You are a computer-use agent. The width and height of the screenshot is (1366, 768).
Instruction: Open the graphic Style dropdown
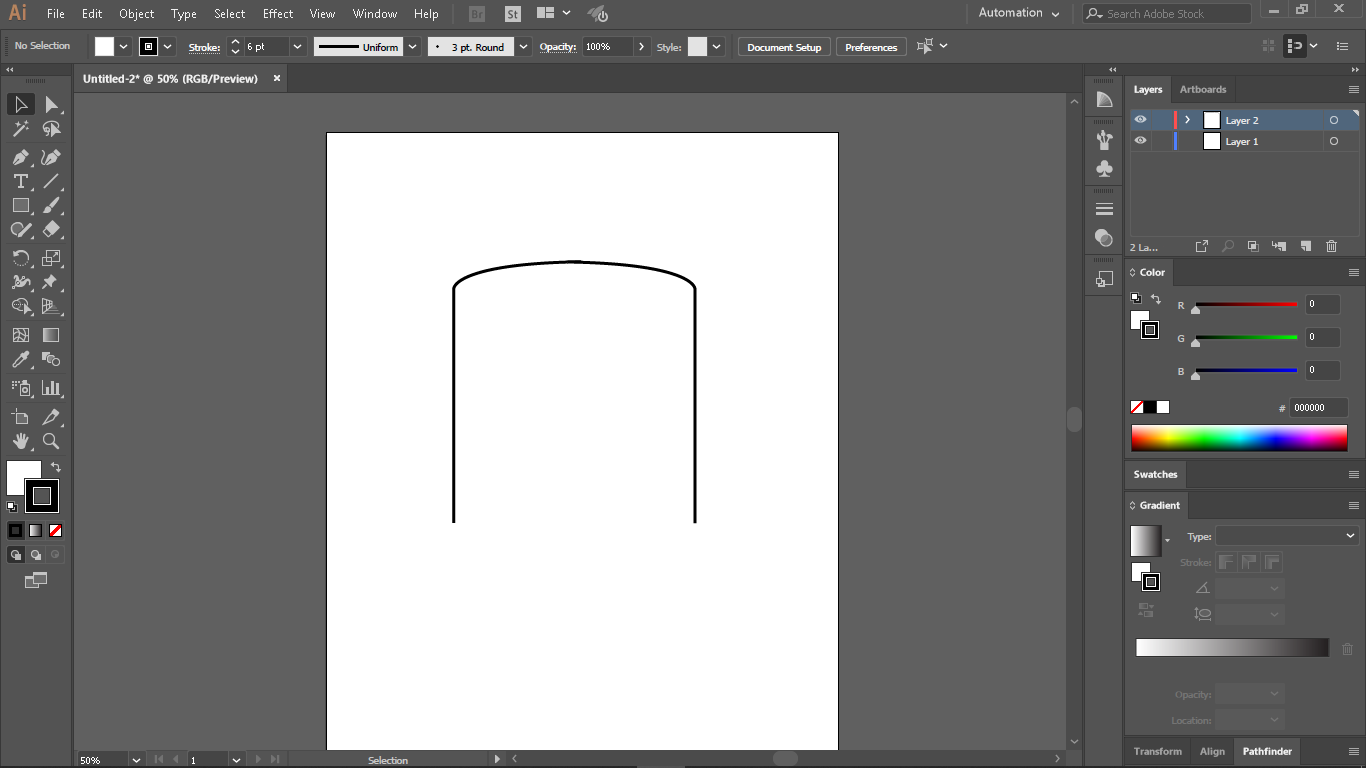tap(717, 47)
